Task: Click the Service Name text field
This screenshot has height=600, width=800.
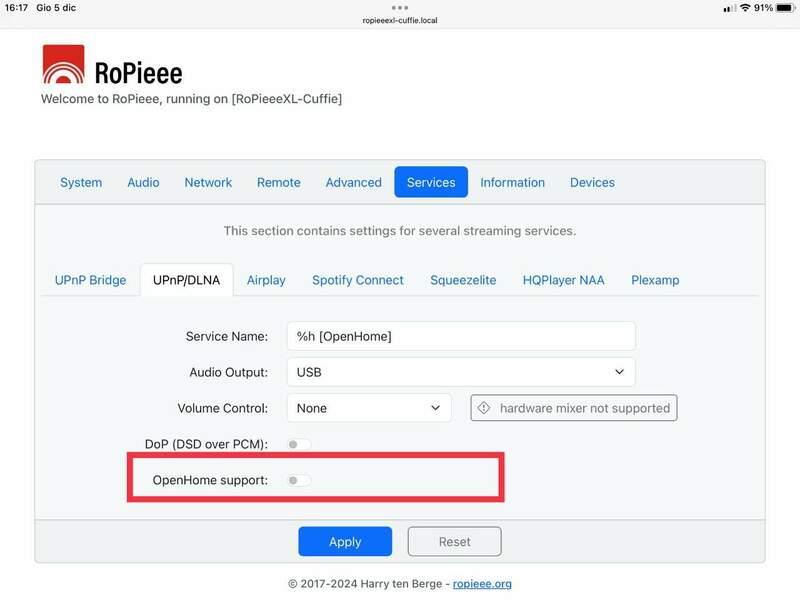Action: (x=461, y=336)
